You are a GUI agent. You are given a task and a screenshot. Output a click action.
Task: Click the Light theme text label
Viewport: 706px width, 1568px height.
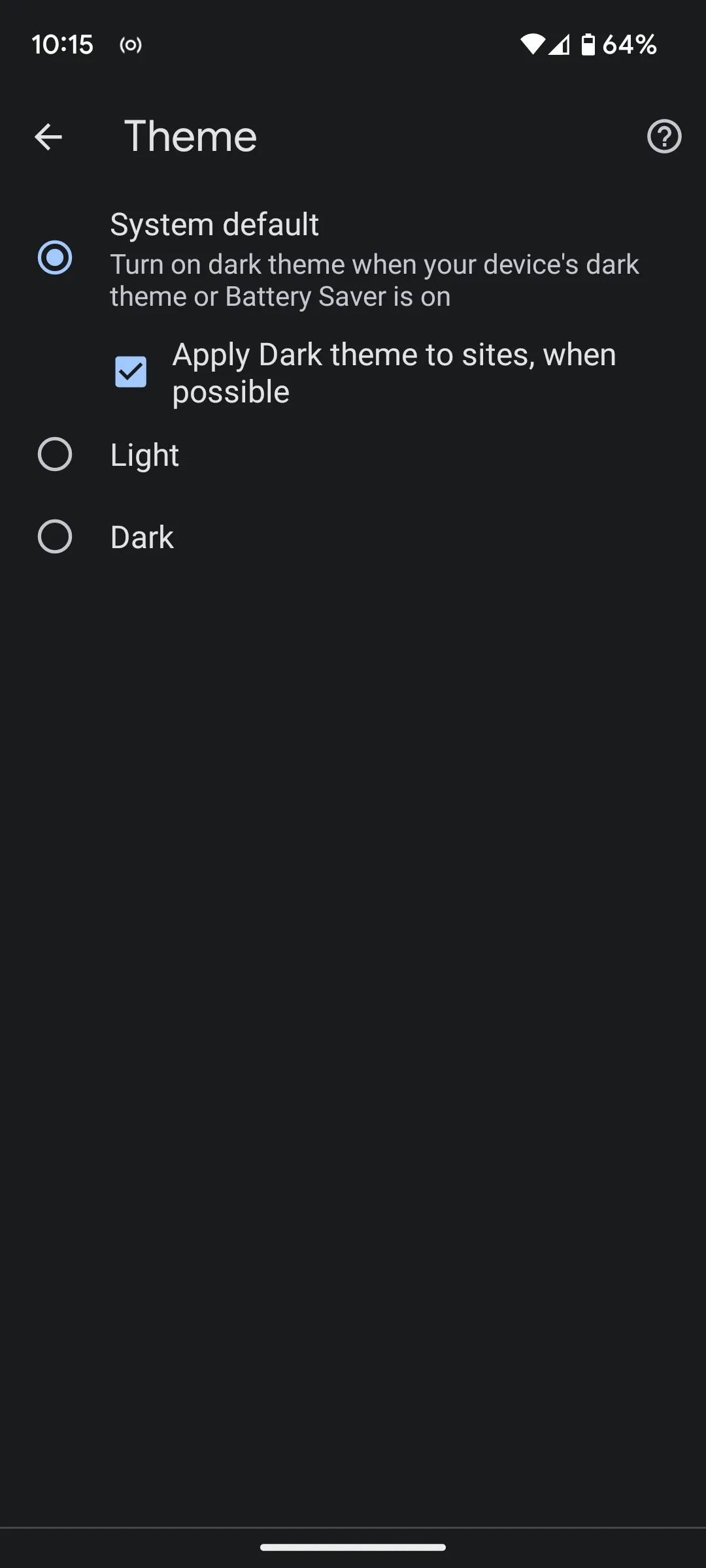(144, 453)
